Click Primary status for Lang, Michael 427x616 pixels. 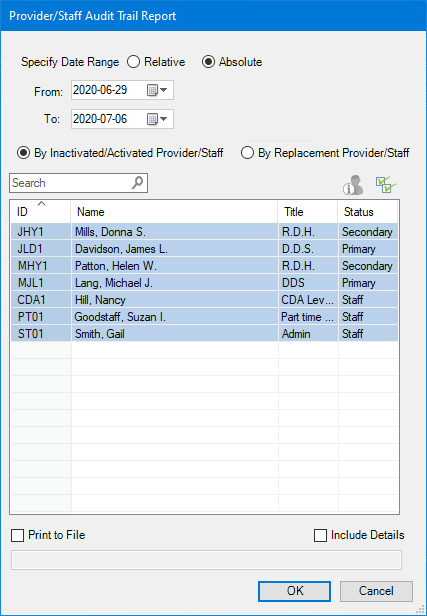pyautogui.click(x=368, y=283)
